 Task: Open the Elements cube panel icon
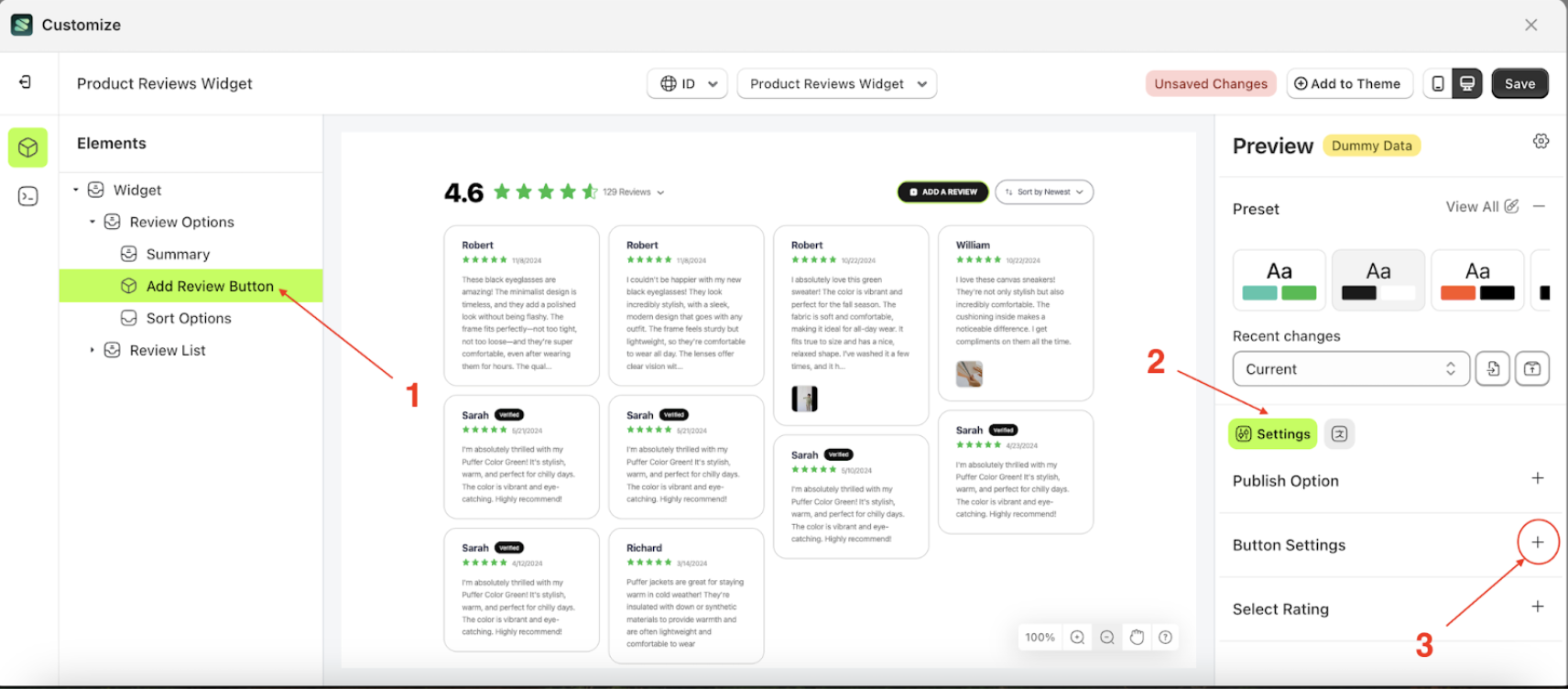[28, 148]
